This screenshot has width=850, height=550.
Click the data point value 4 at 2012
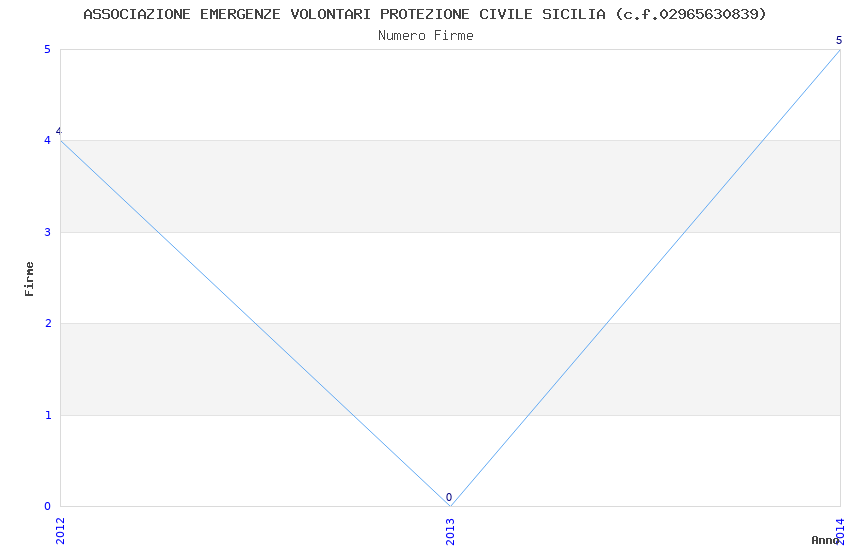[59, 132]
